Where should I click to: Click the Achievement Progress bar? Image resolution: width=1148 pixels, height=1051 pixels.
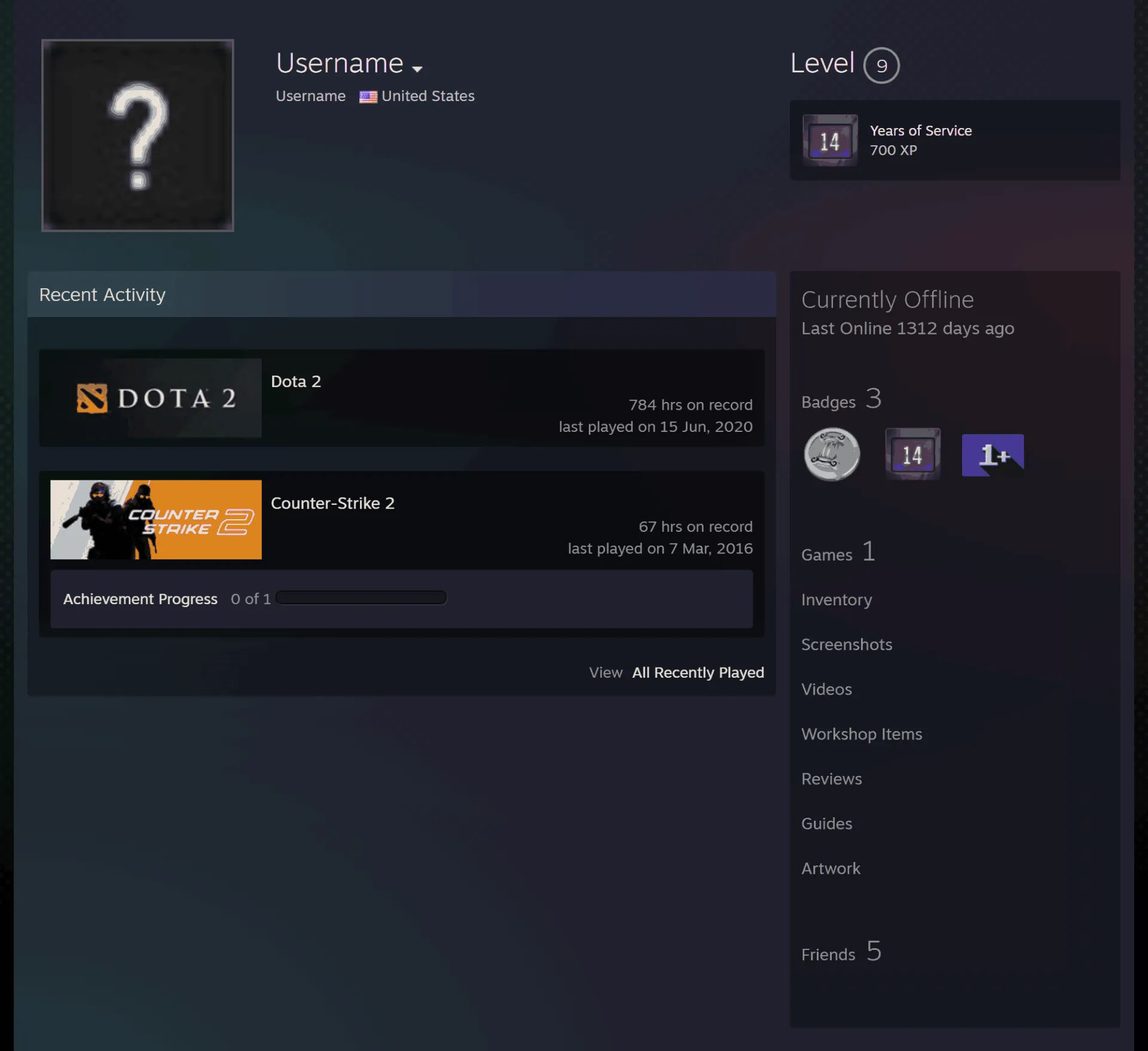(x=361, y=598)
